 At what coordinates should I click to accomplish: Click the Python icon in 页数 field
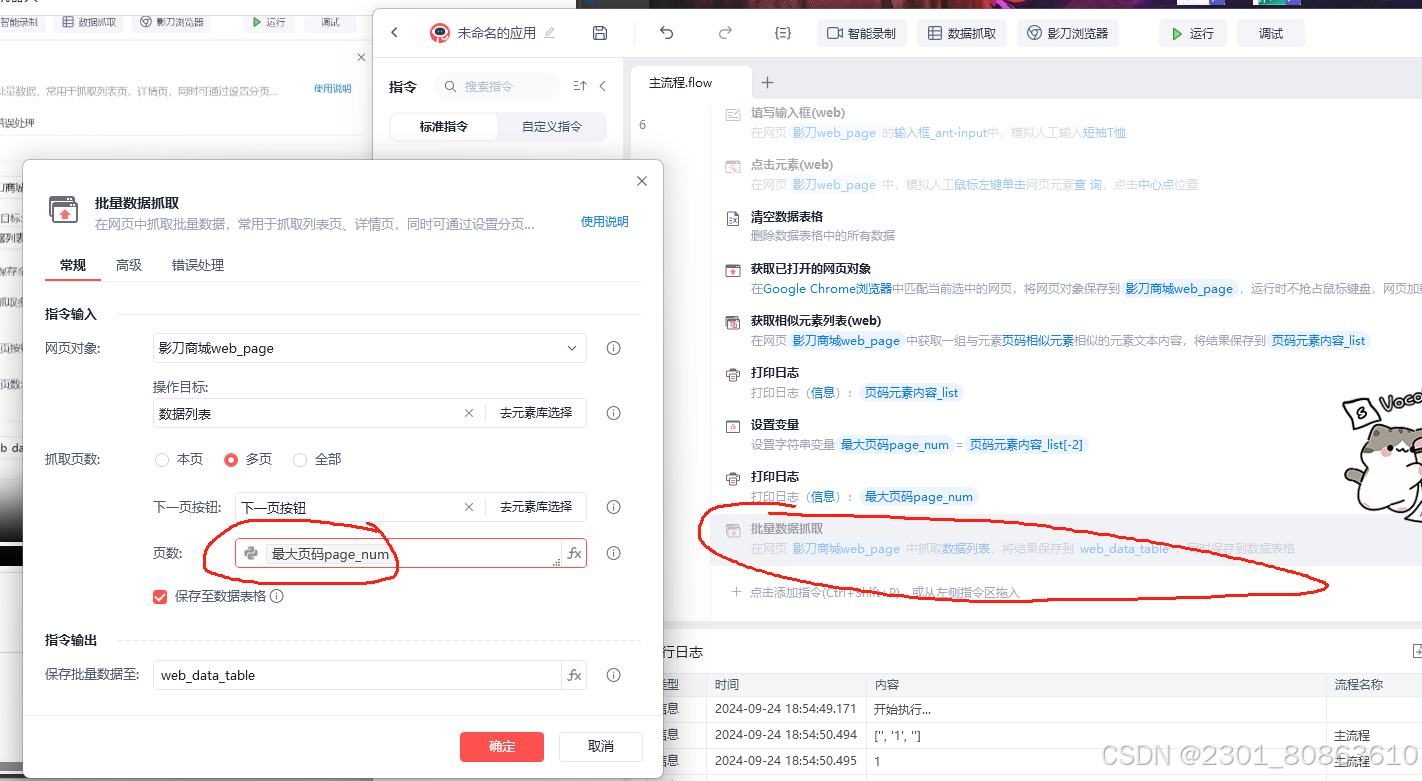point(251,553)
